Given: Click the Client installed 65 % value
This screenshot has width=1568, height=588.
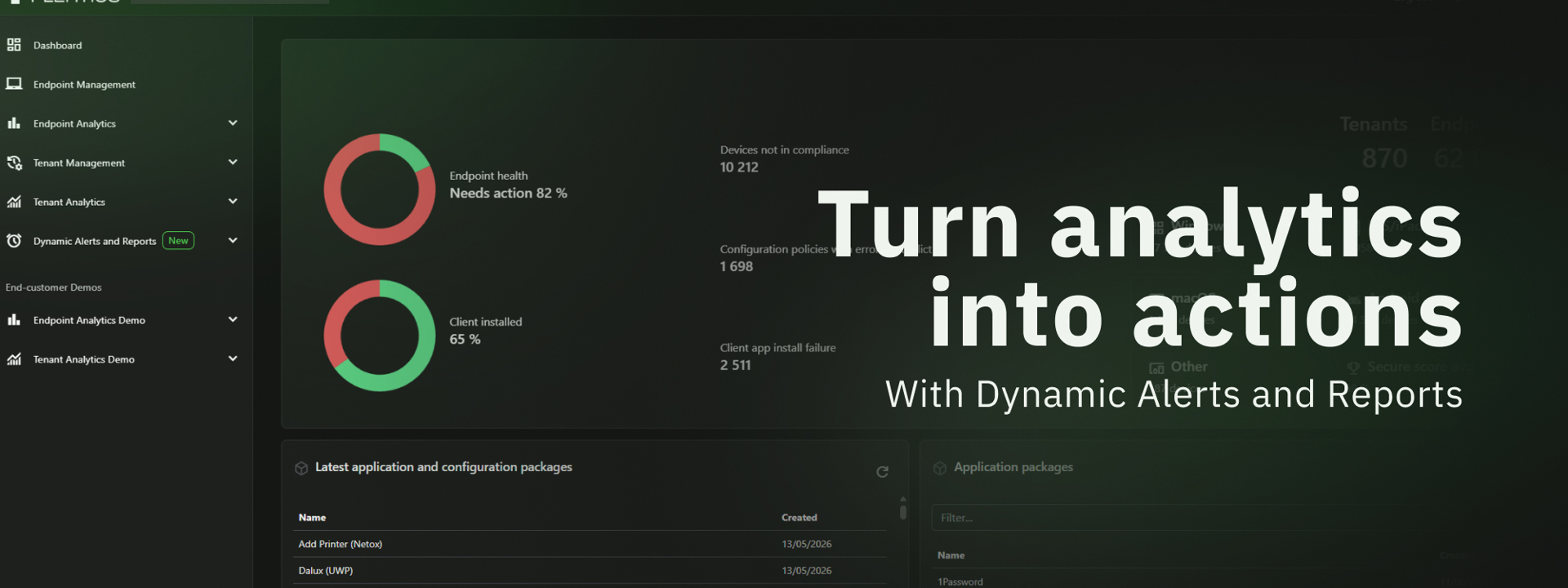Looking at the screenshot, I should (x=465, y=340).
